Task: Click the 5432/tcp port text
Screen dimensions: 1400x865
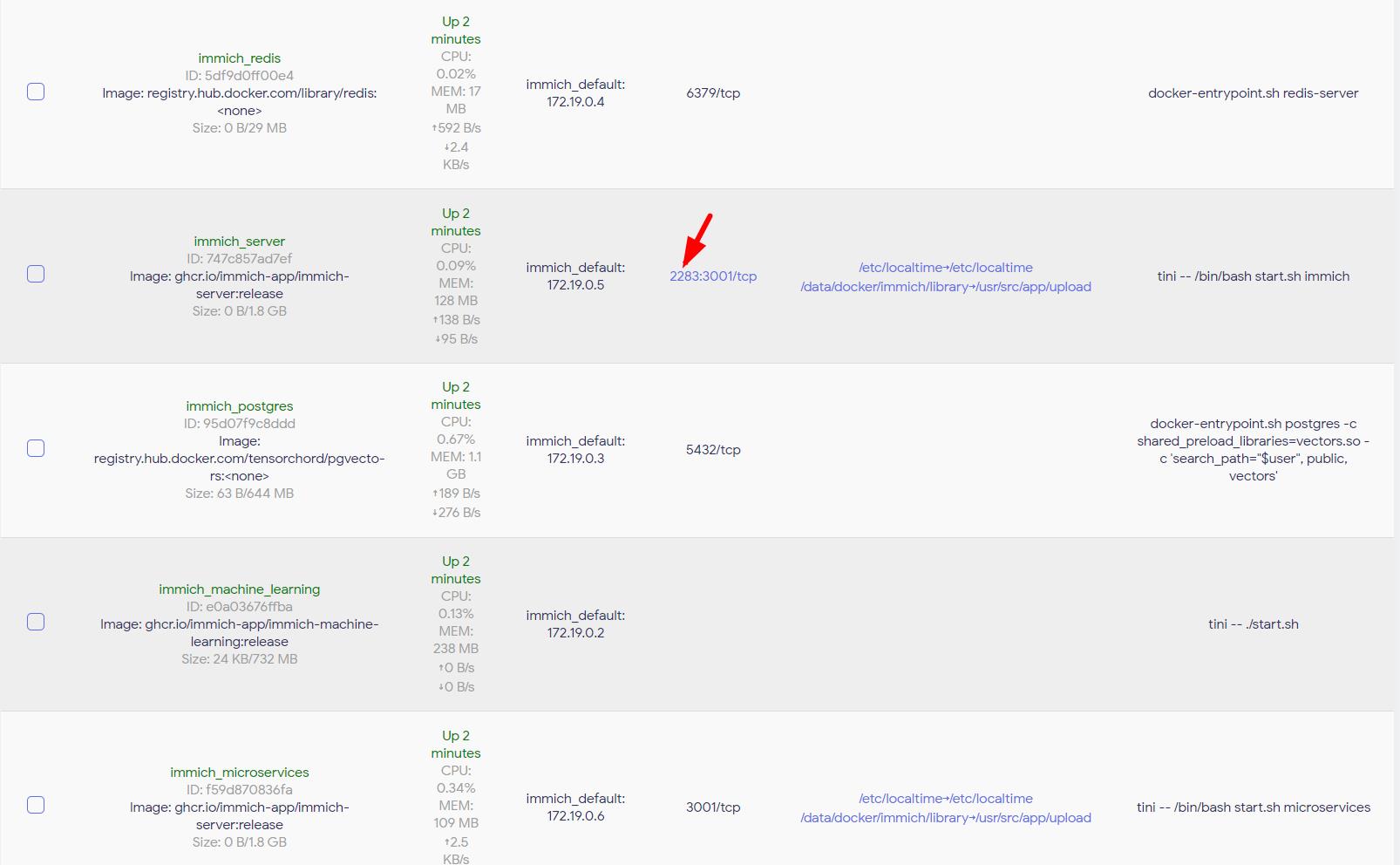Action: click(713, 450)
